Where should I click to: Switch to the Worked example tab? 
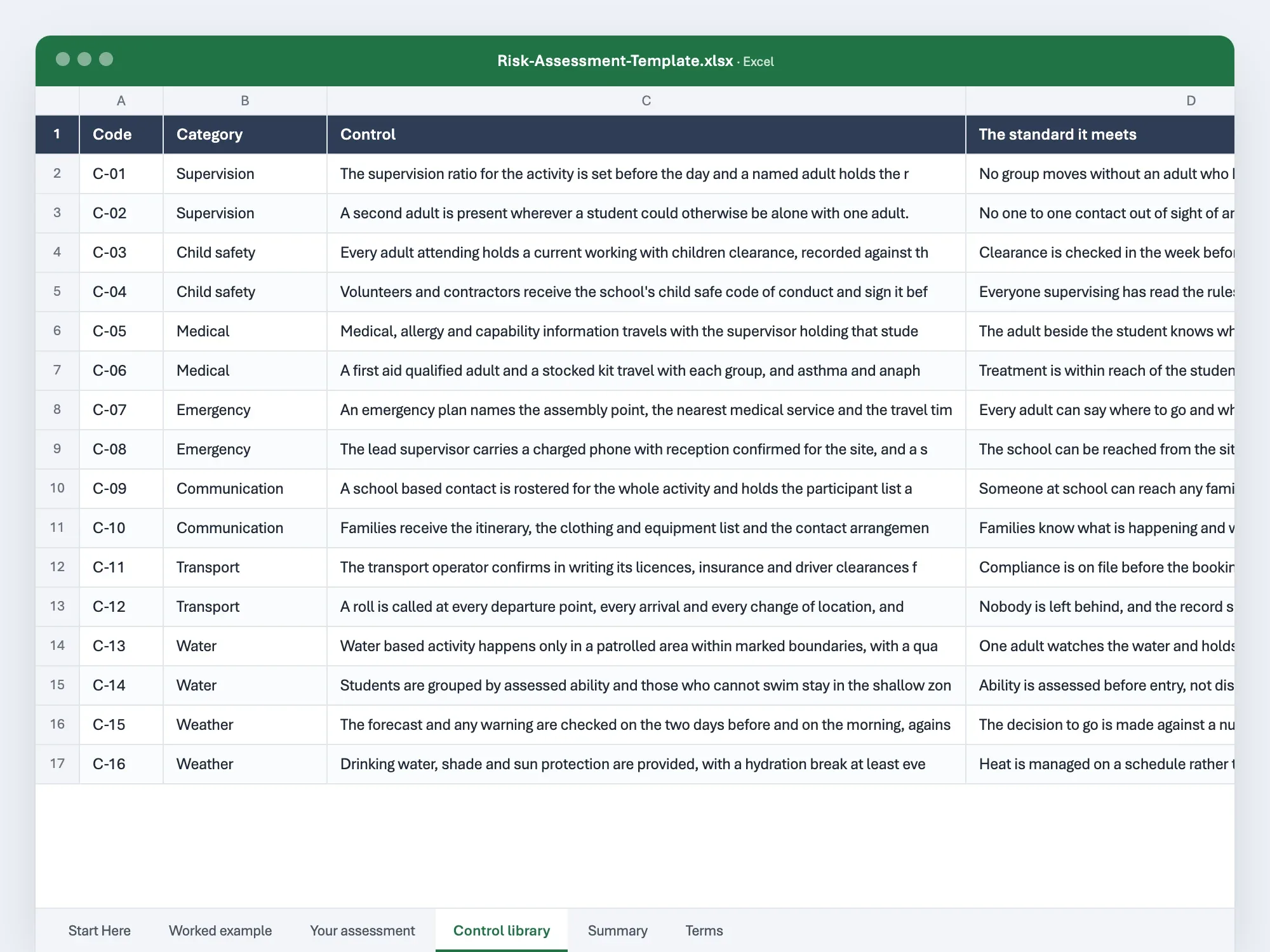[220, 930]
